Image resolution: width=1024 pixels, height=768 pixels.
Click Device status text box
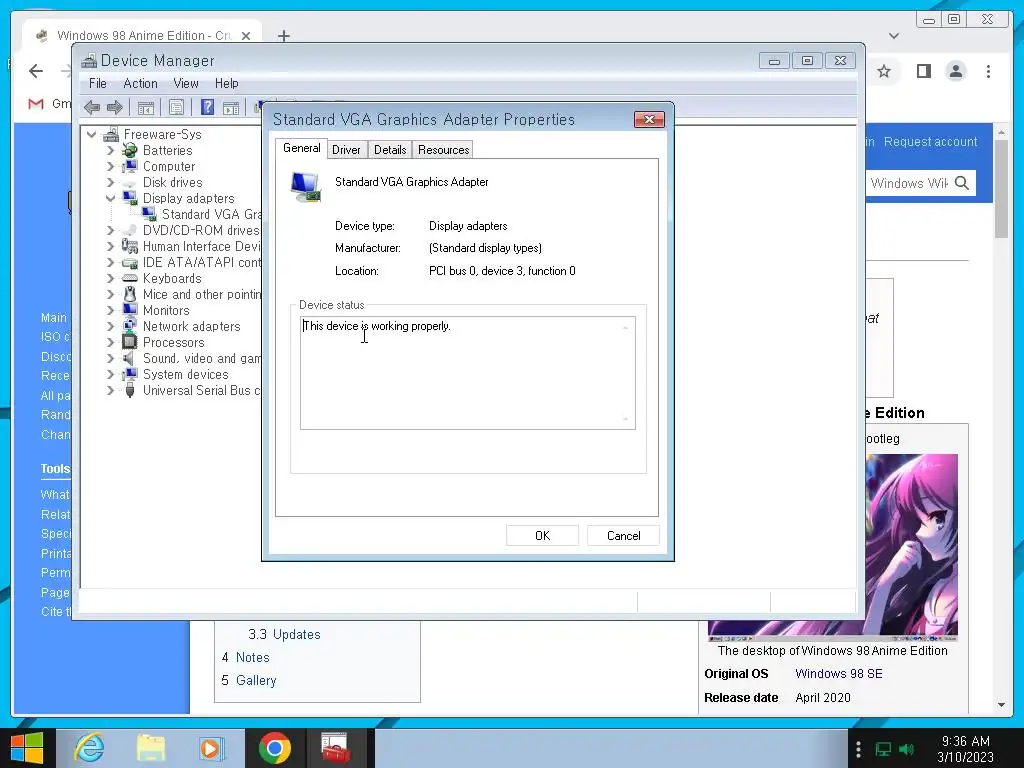[468, 373]
